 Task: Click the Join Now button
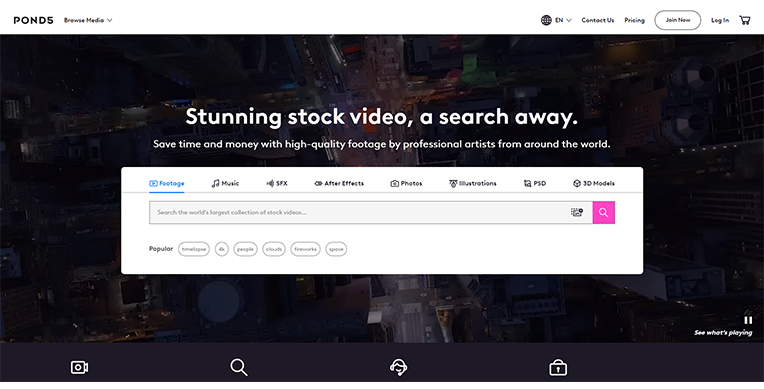click(x=678, y=20)
